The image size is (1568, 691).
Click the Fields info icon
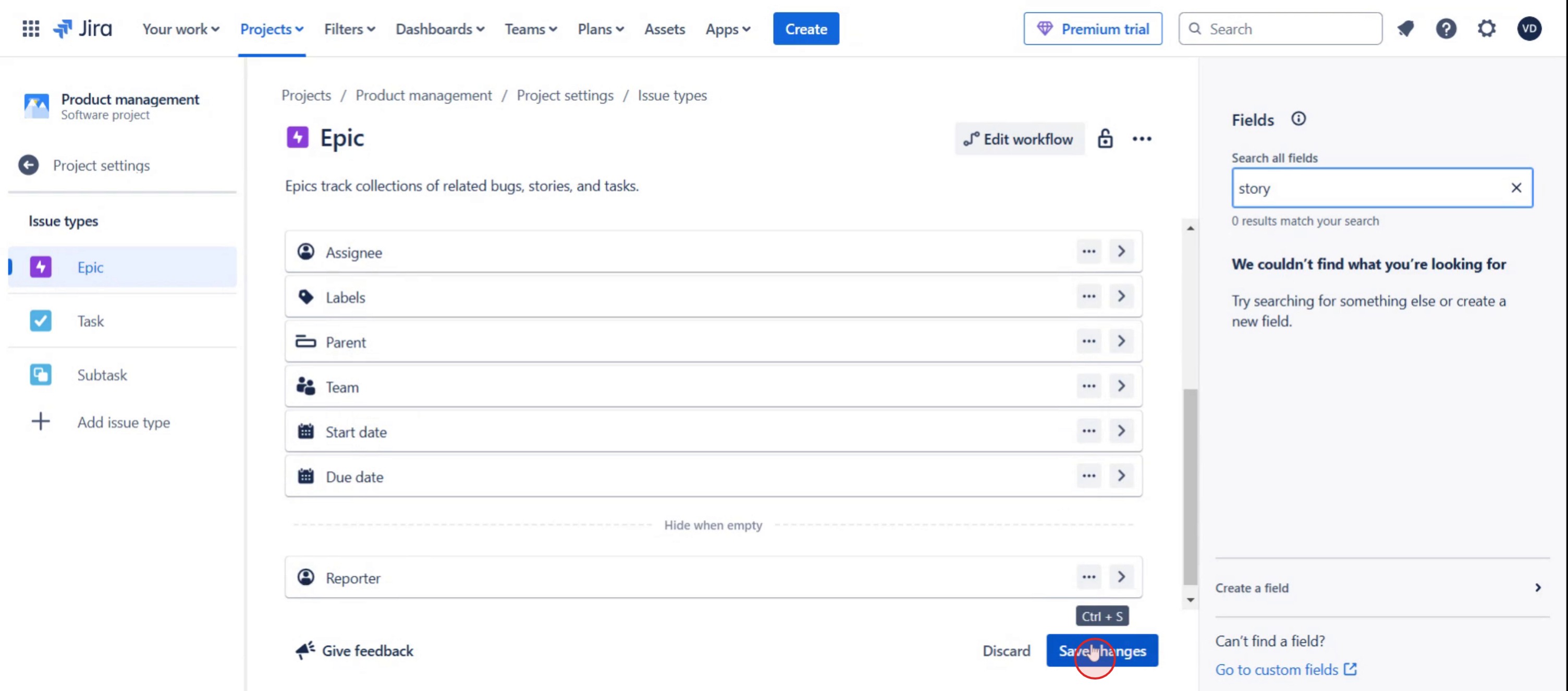pyautogui.click(x=1298, y=119)
